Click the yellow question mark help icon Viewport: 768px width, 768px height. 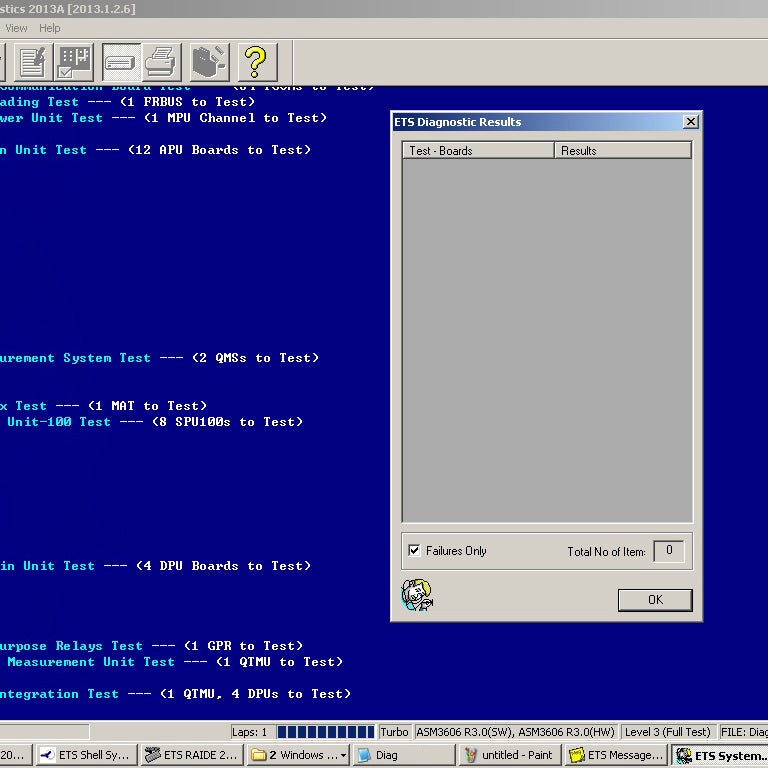click(x=257, y=62)
